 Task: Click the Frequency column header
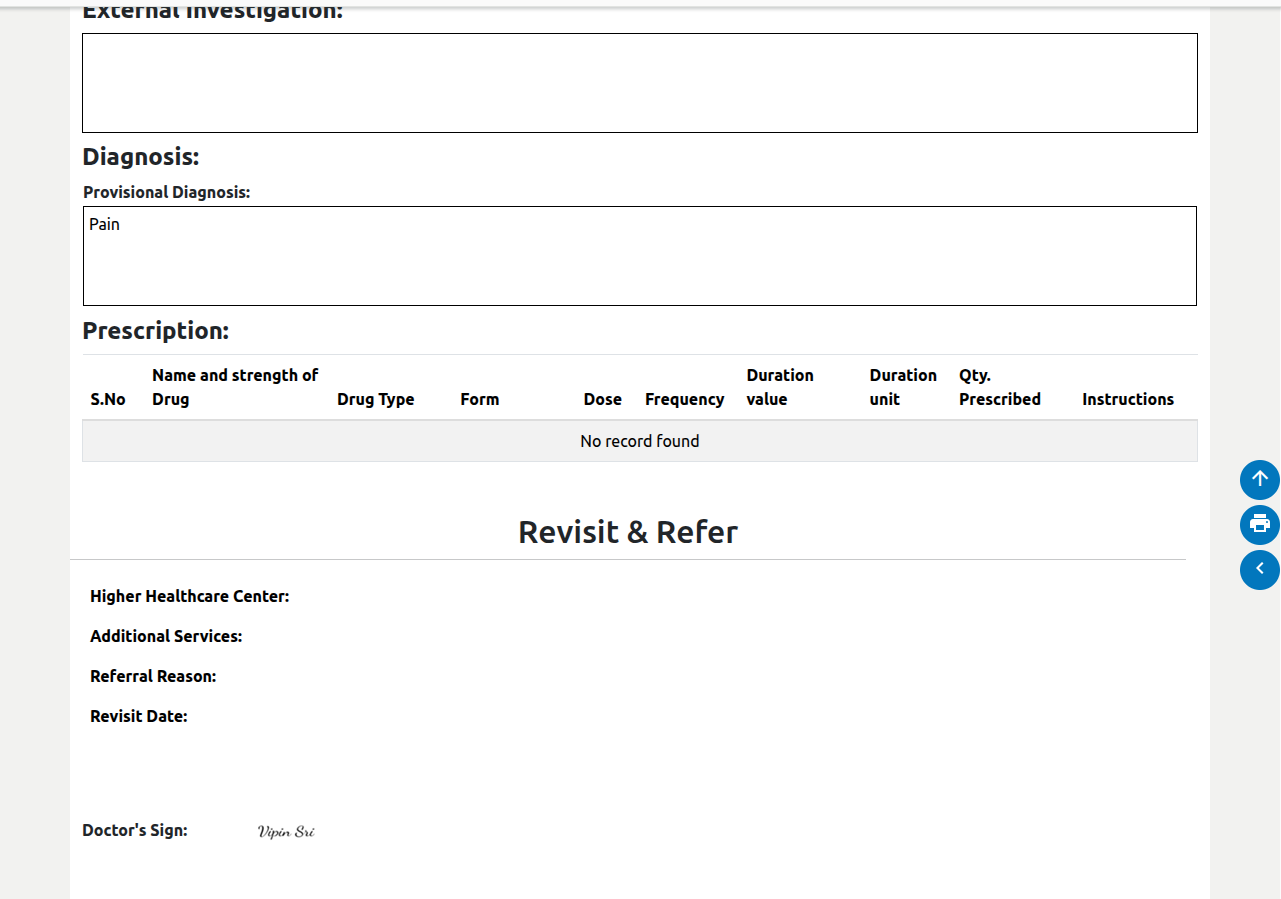[684, 399]
